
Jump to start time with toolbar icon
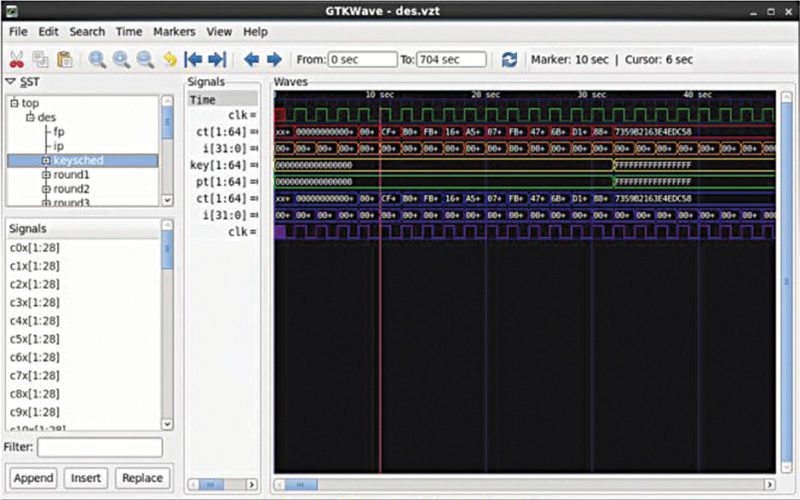pos(194,59)
